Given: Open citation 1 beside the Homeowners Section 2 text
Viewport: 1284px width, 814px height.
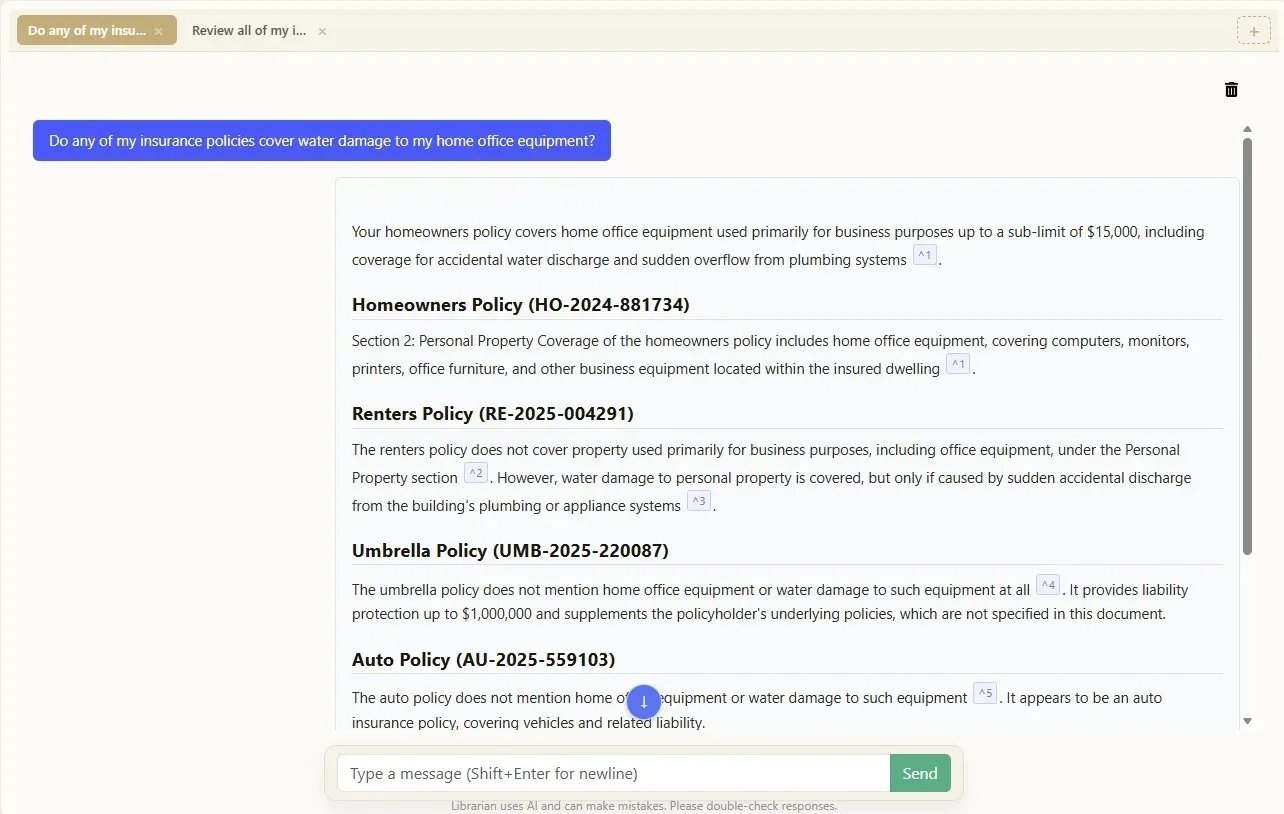Looking at the screenshot, I should click(957, 364).
